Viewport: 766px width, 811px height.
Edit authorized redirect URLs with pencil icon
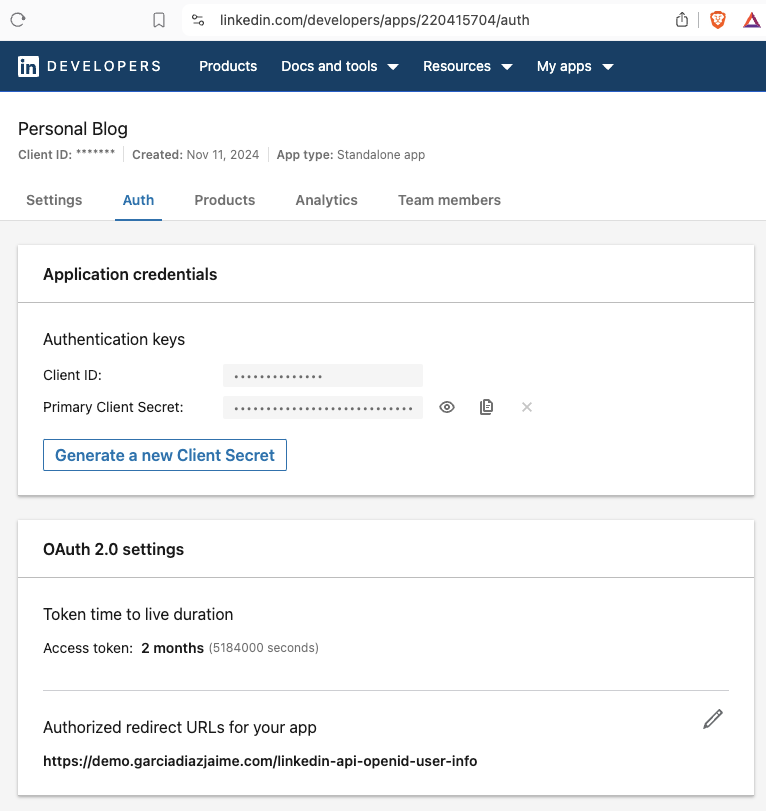tap(712, 719)
